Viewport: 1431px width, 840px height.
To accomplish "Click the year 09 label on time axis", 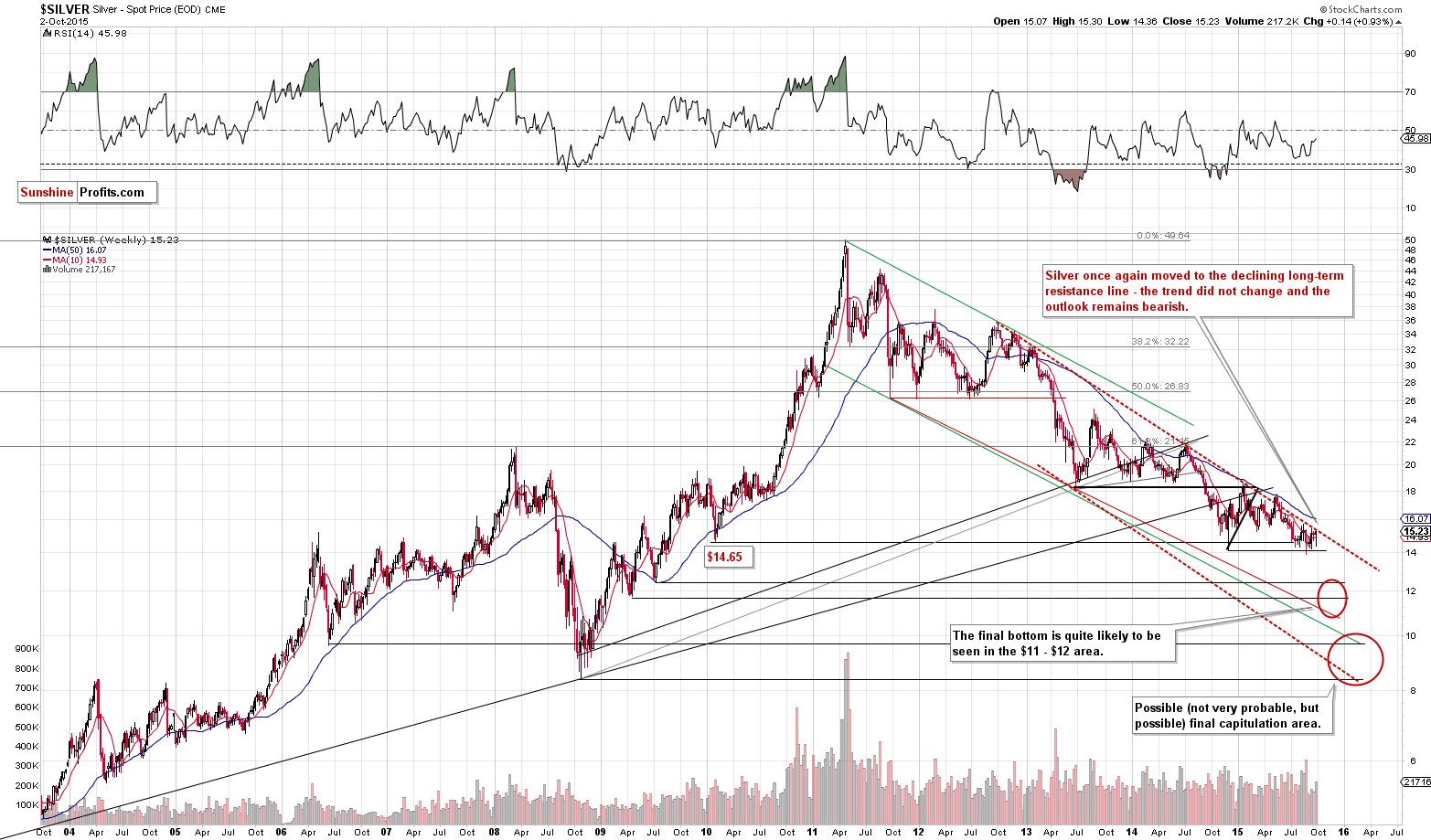I will [600, 833].
